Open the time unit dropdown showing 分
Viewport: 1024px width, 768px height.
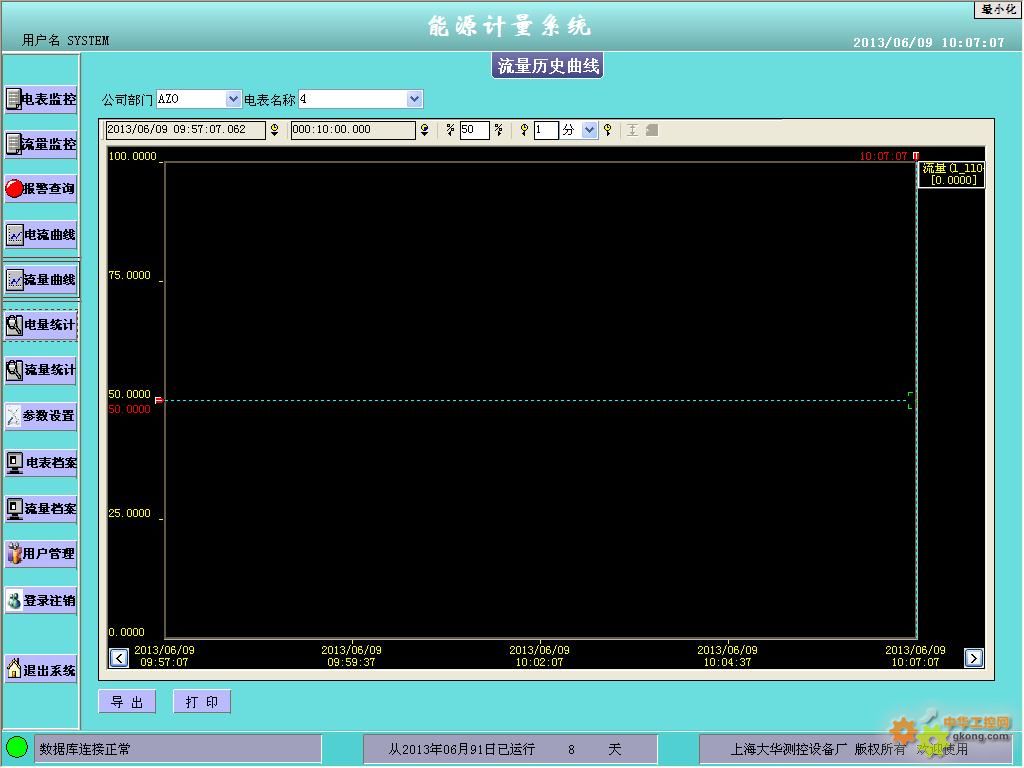[x=589, y=130]
